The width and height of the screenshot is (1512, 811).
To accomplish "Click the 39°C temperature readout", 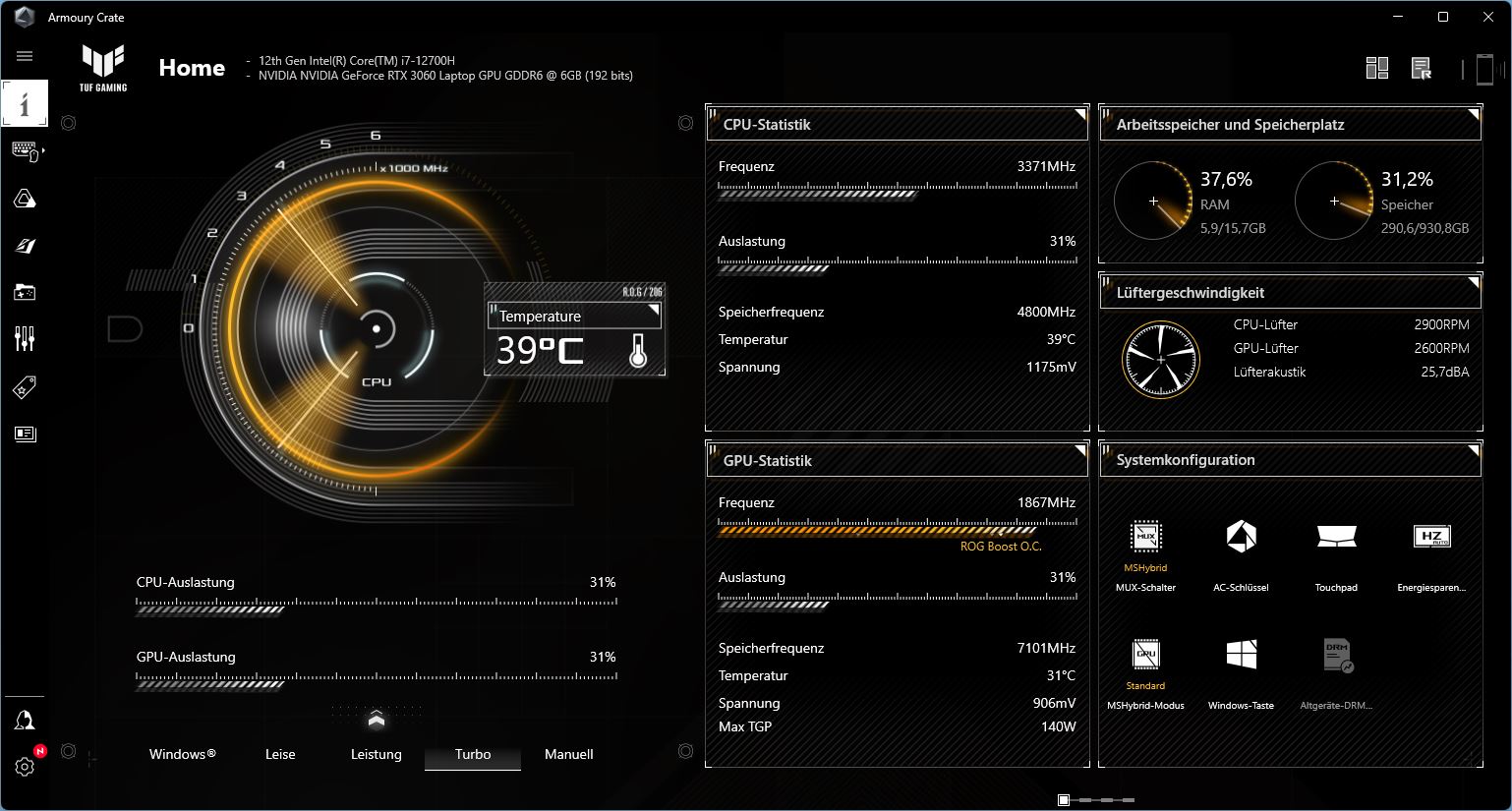I will coord(540,351).
